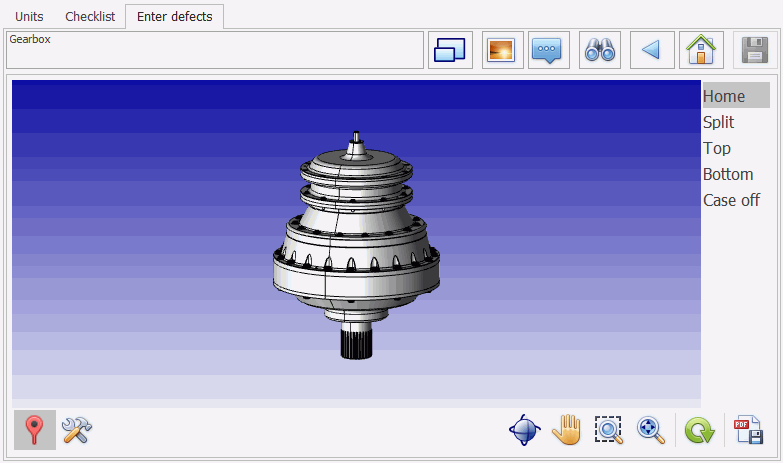Open the hammer and wrench tools icon

click(x=76, y=430)
